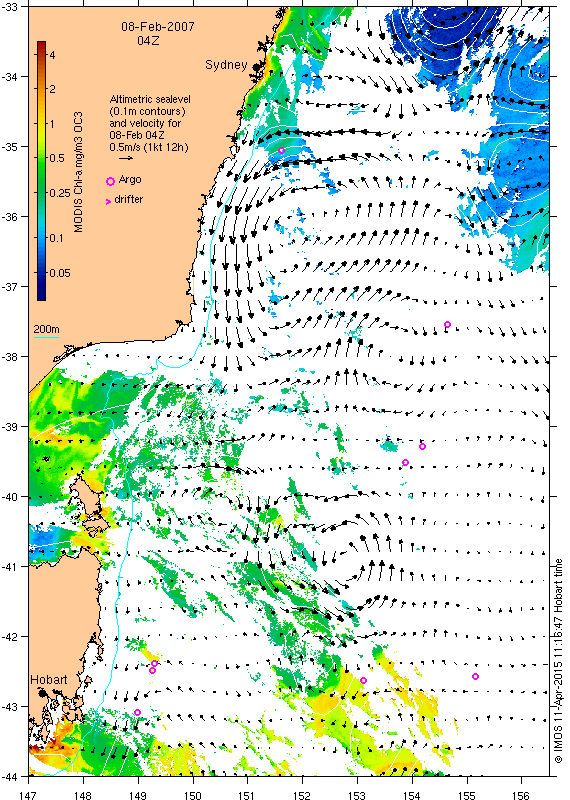Click the '0.5m/s (1kt 12h)' text
570x800 pixels.
pos(149,147)
